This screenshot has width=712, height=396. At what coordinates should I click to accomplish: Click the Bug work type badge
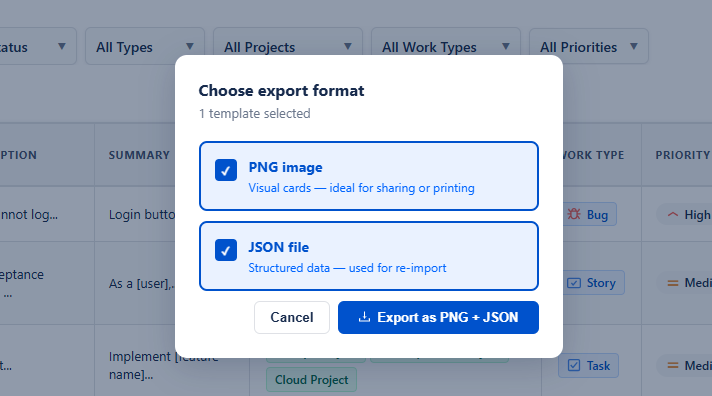pos(589,214)
